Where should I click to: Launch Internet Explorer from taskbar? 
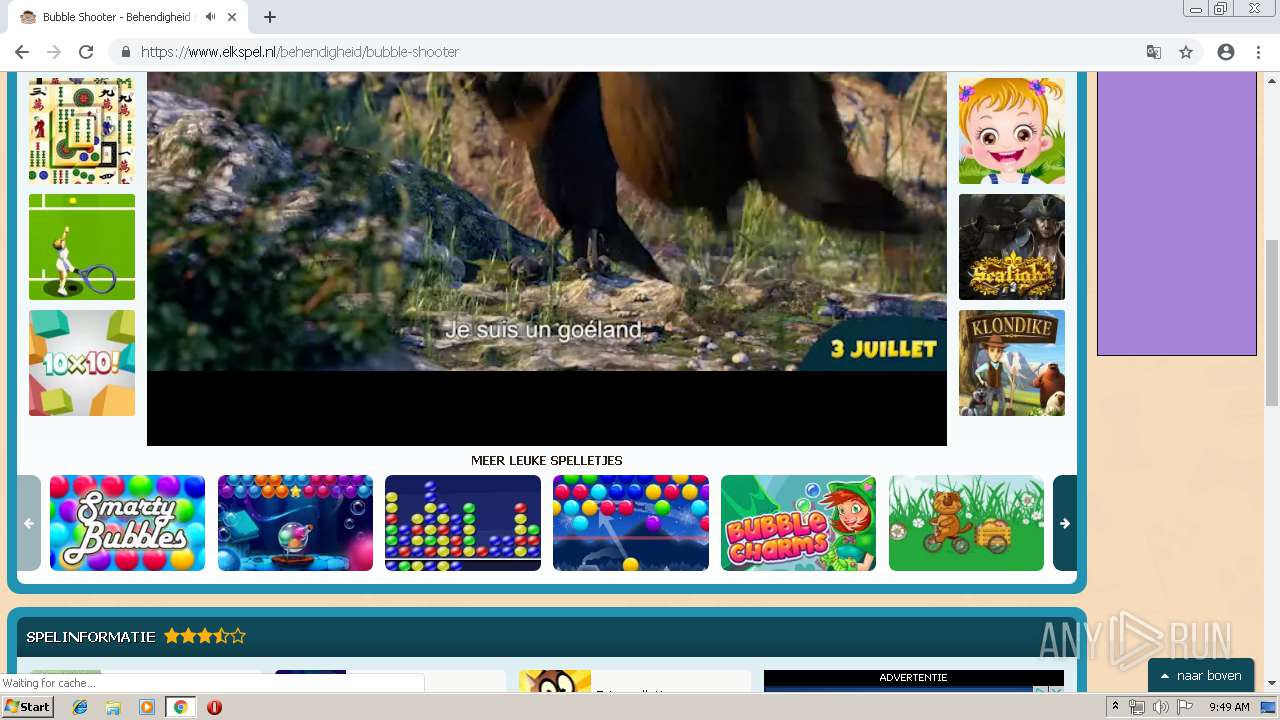click(80, 707)
